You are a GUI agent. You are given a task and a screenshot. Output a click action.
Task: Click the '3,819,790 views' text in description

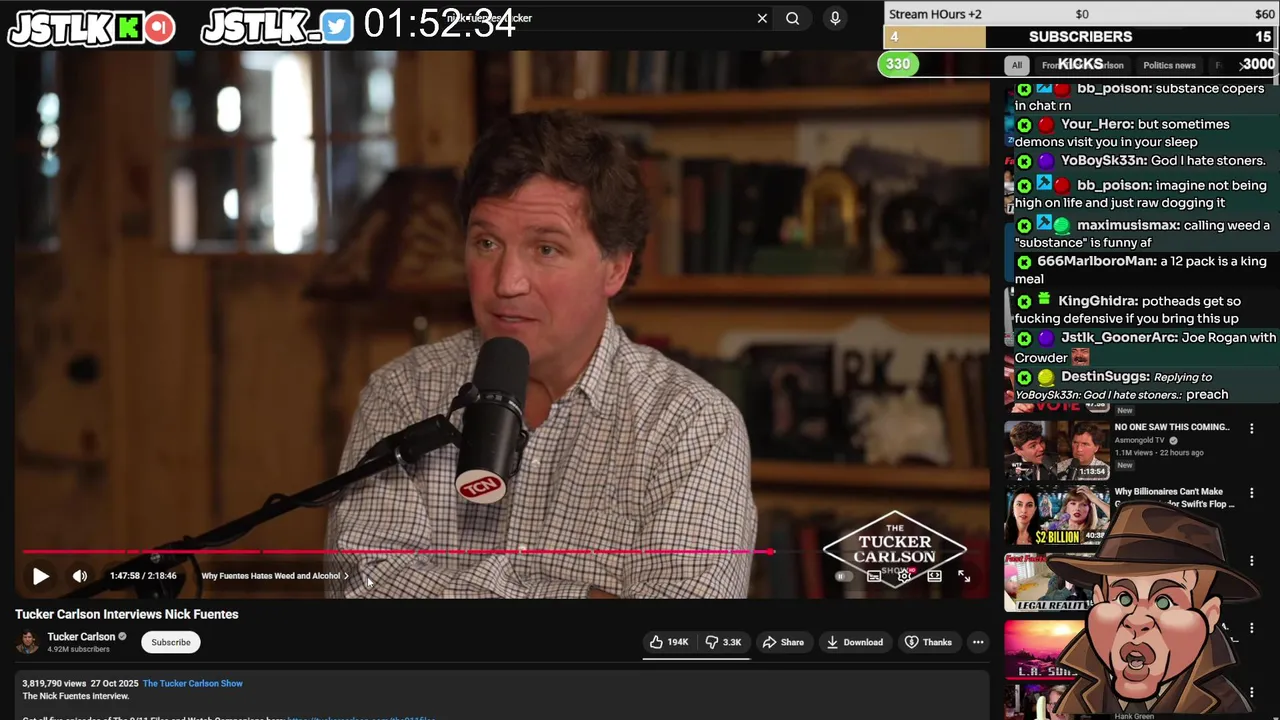(x=52, y=683)
